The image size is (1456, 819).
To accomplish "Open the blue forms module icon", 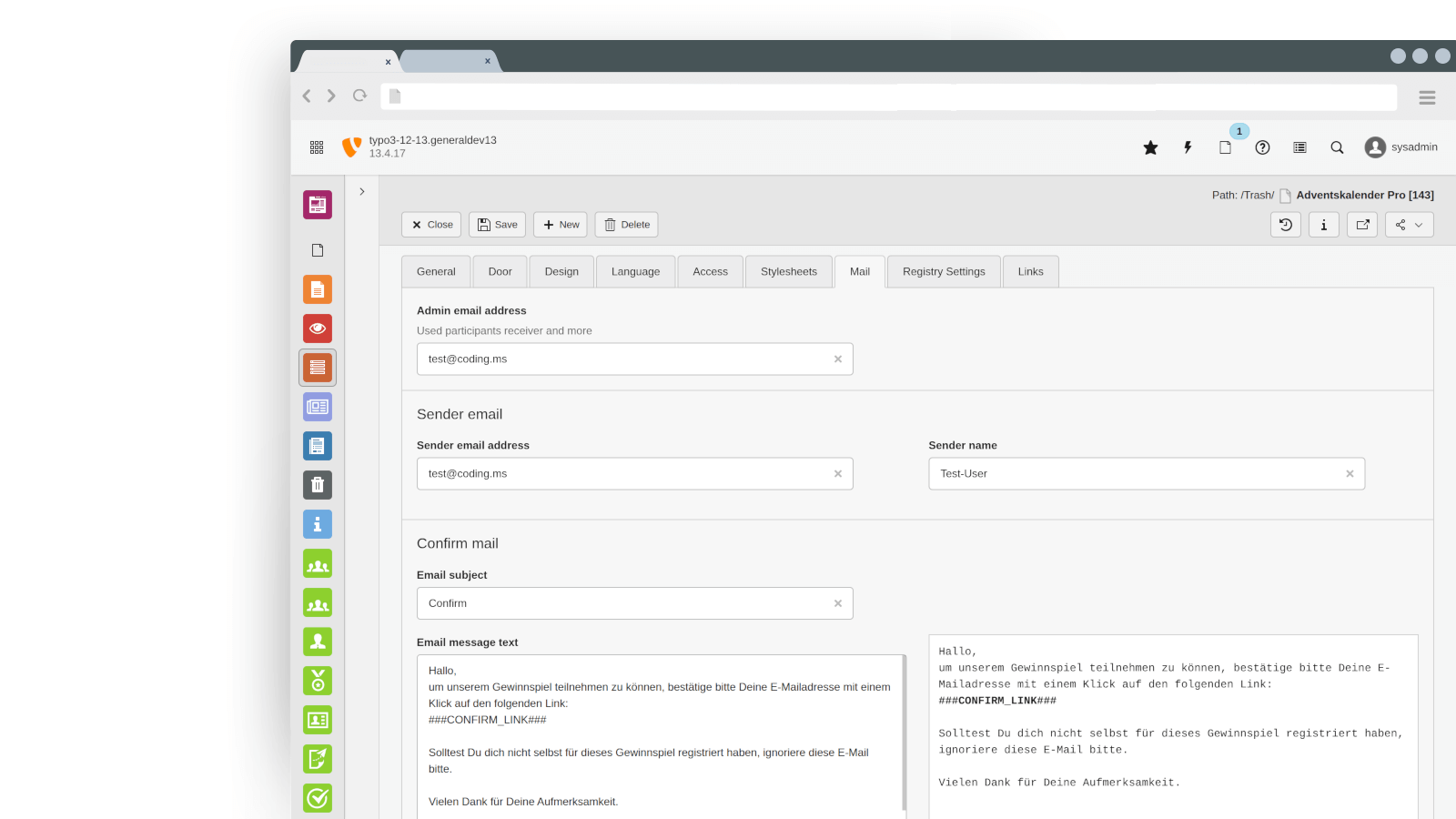I will [318, 446].
